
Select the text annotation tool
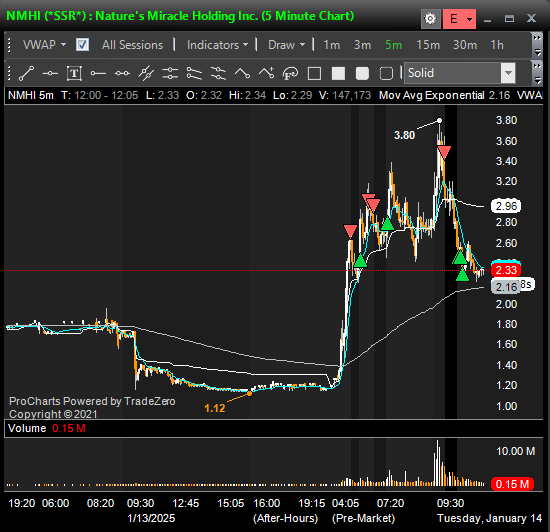(74, 73)
